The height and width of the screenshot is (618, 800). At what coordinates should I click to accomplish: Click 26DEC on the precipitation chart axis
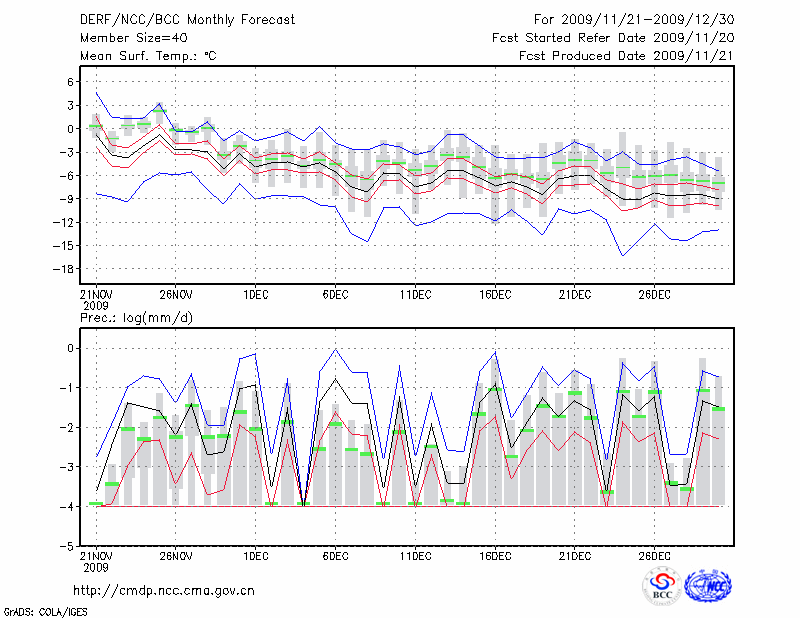(654, 556)
